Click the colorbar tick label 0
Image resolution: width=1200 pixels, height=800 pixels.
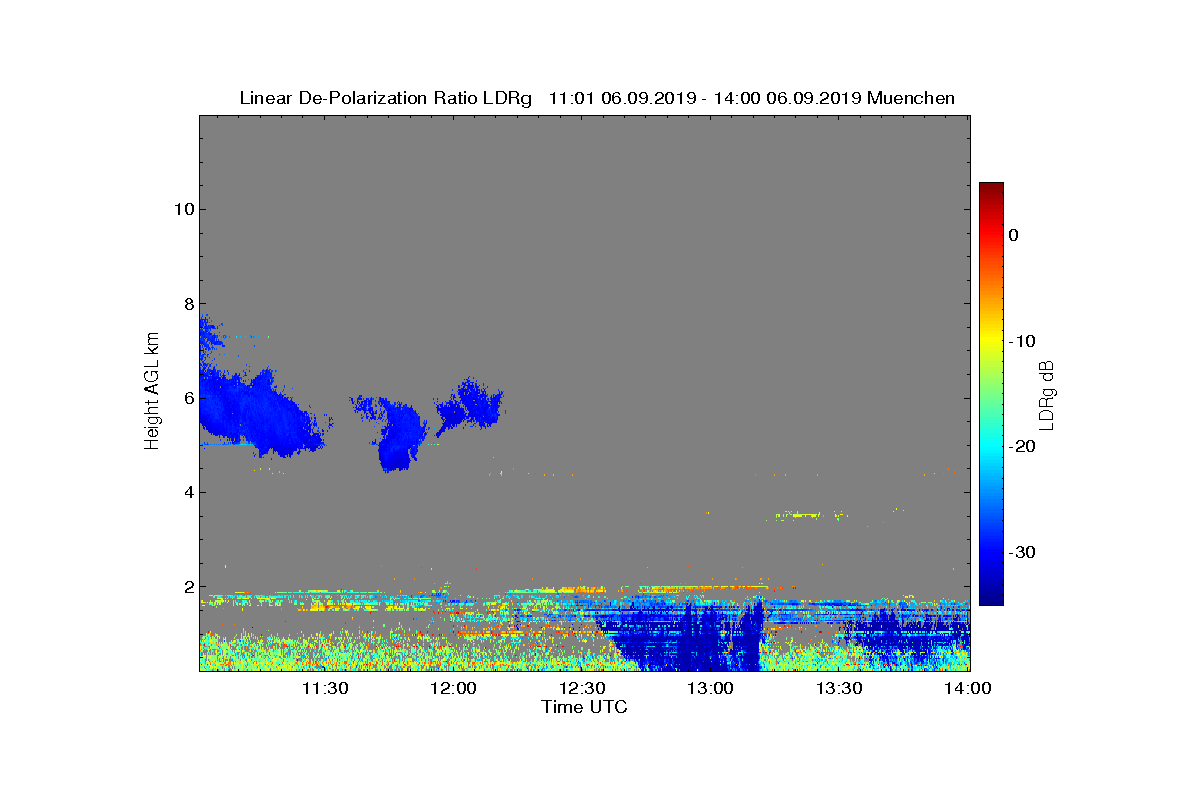(x=1013, y=235)
